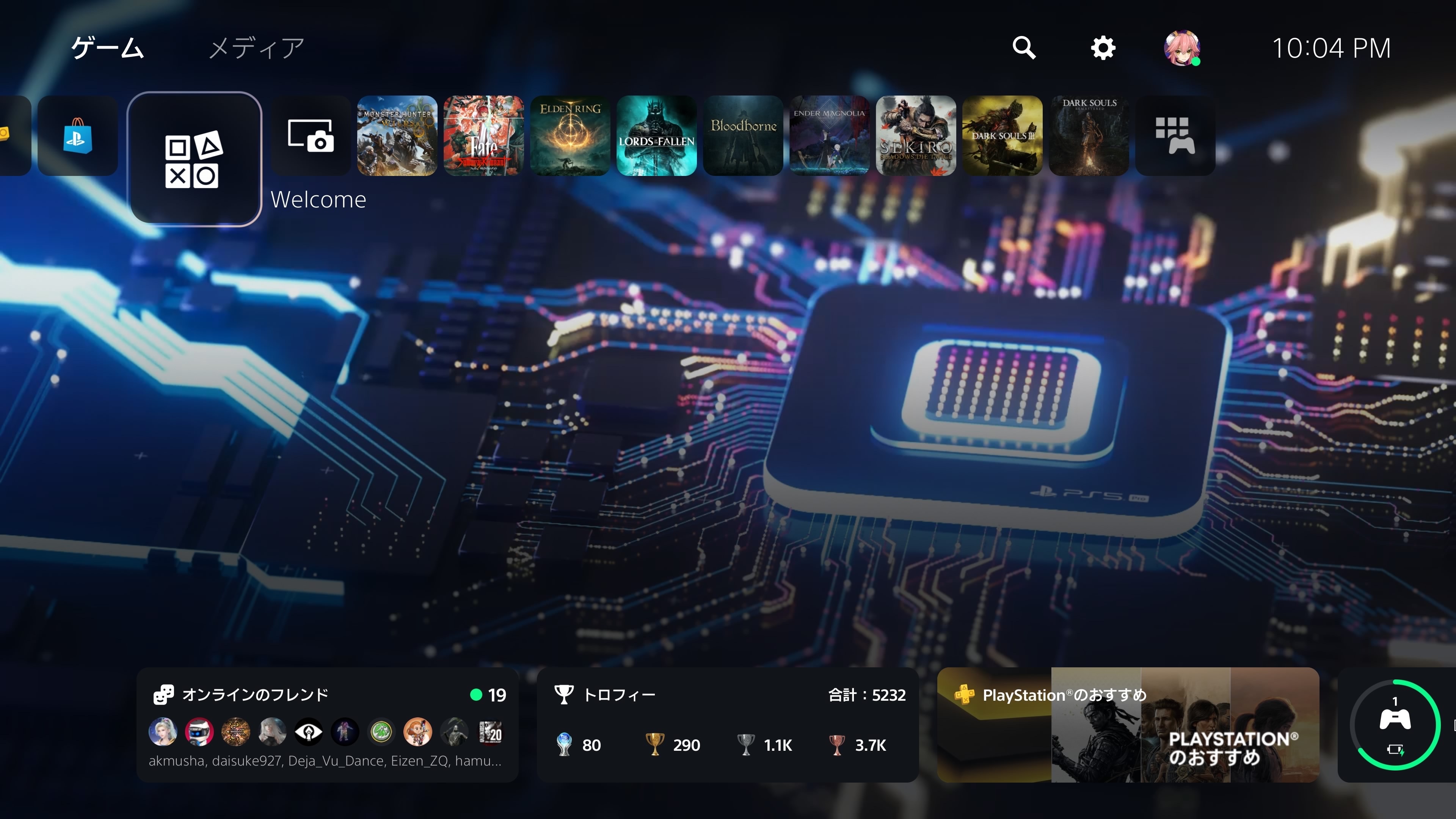Select the green circle friend avatar

point(381,733)
